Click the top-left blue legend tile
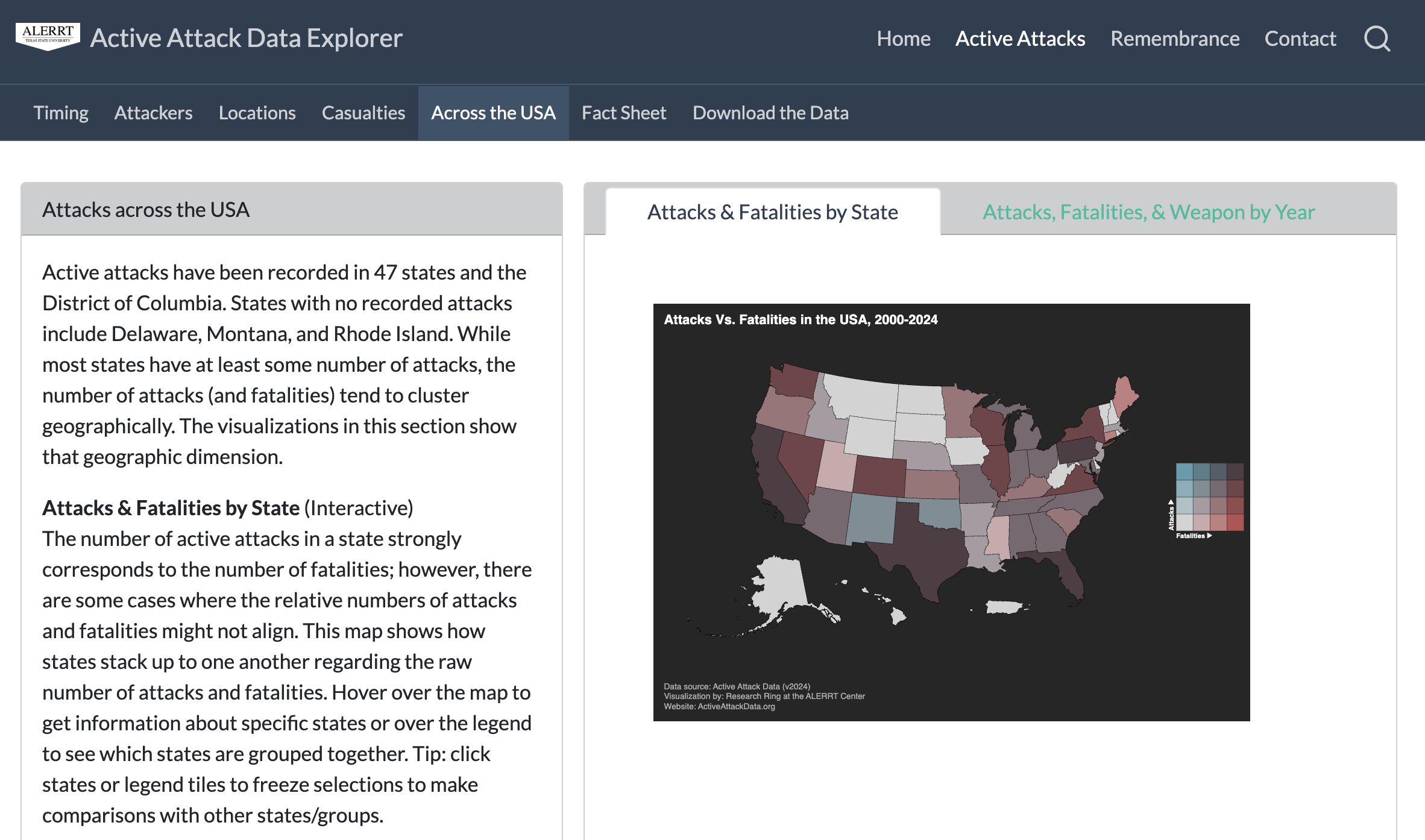The image size is (1425, 840). click(x=1184, y=471)
